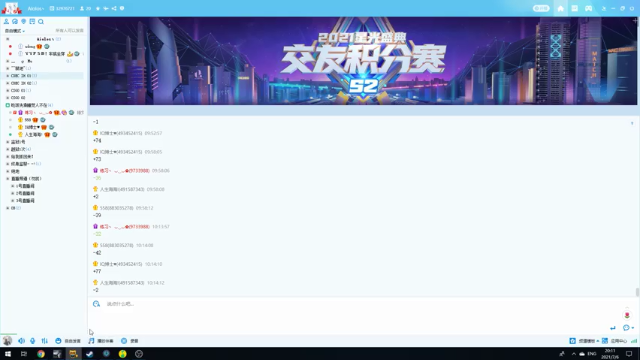Click the user avatar on the bottom toolbar
Image resolution: width=640 pixels, height=360 pixels.
tap(7, 340)
